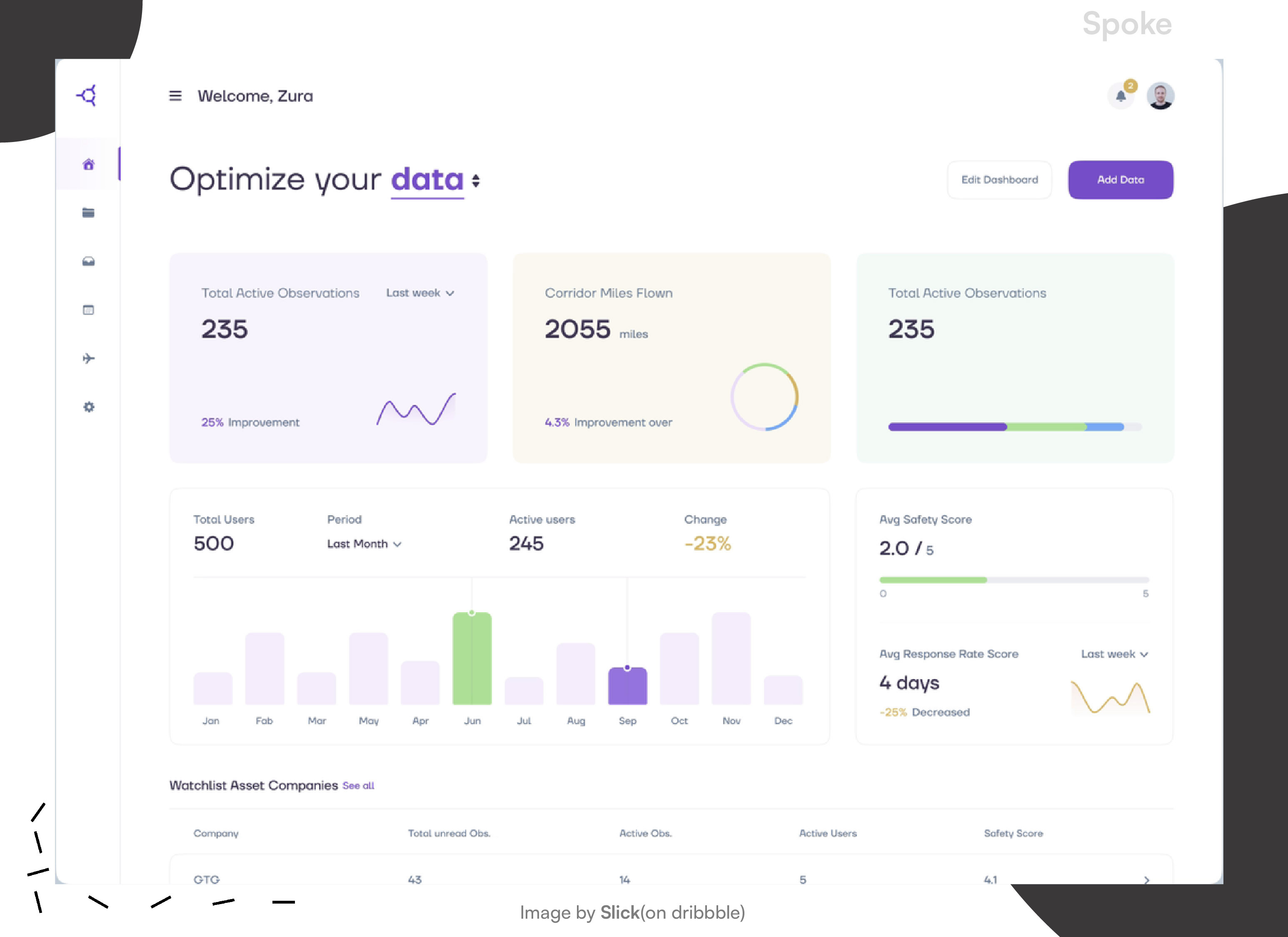Click the circular progress ring in Corridor Miles card
Image resolution: width=1288 pixels, height=937 pixels.
(764, 397)
